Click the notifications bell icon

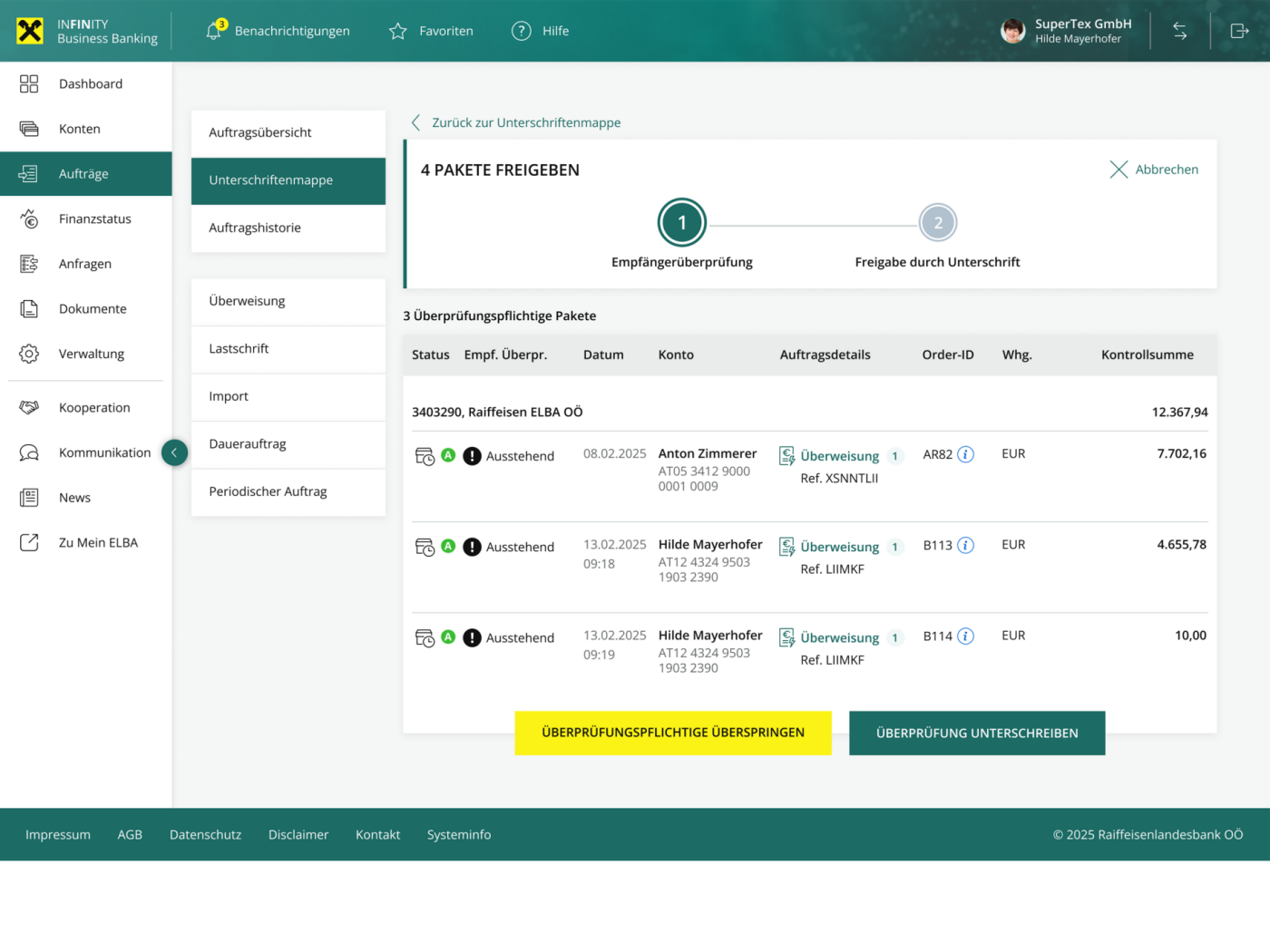214,31
